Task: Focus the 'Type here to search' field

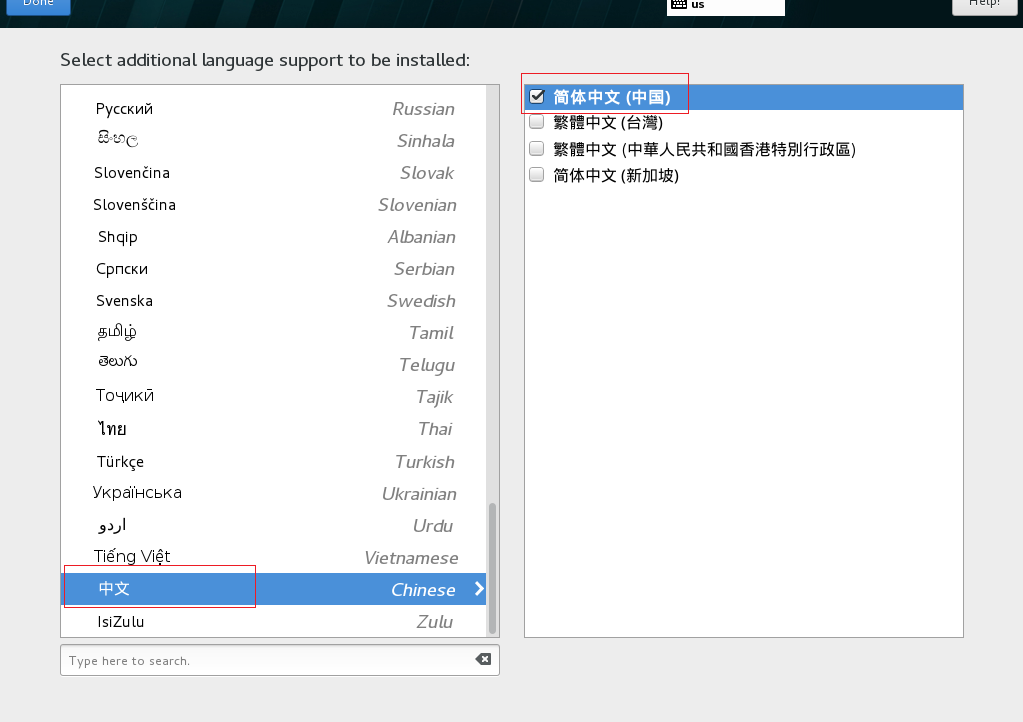Action: pos(280,660)
